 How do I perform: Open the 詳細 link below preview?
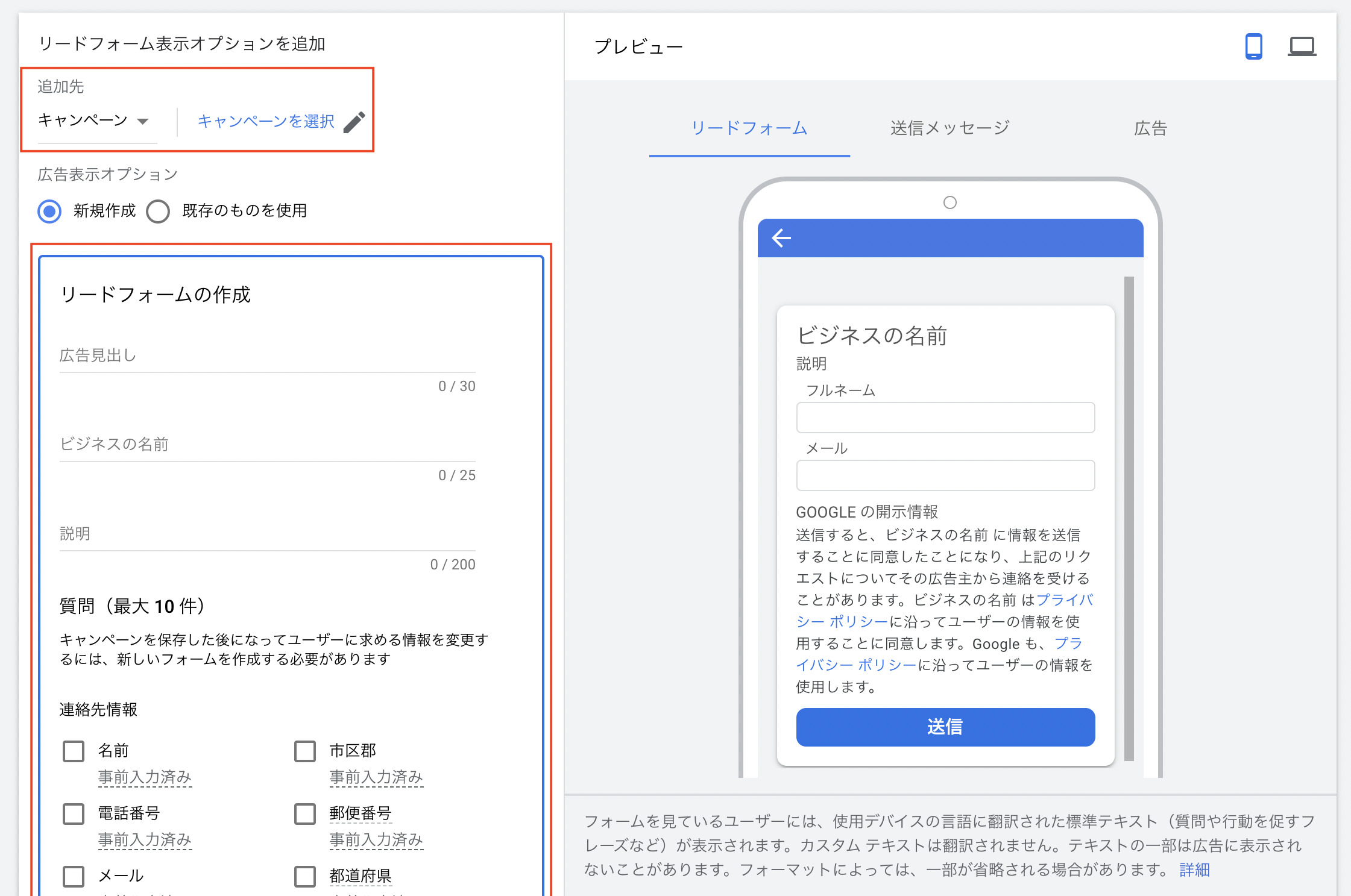[x=1194, y=869]
